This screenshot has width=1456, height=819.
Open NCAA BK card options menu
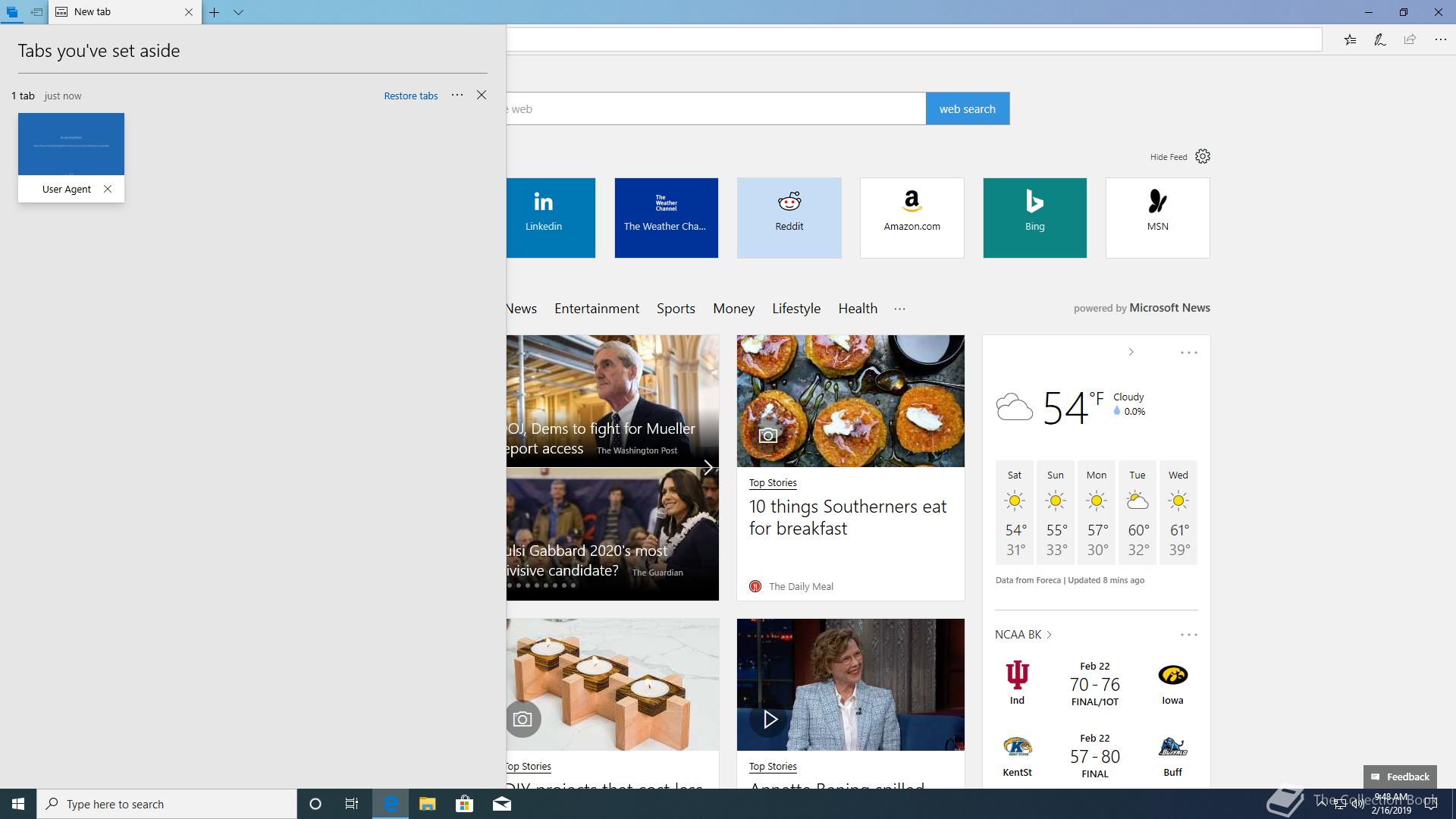pos(1188,635)
